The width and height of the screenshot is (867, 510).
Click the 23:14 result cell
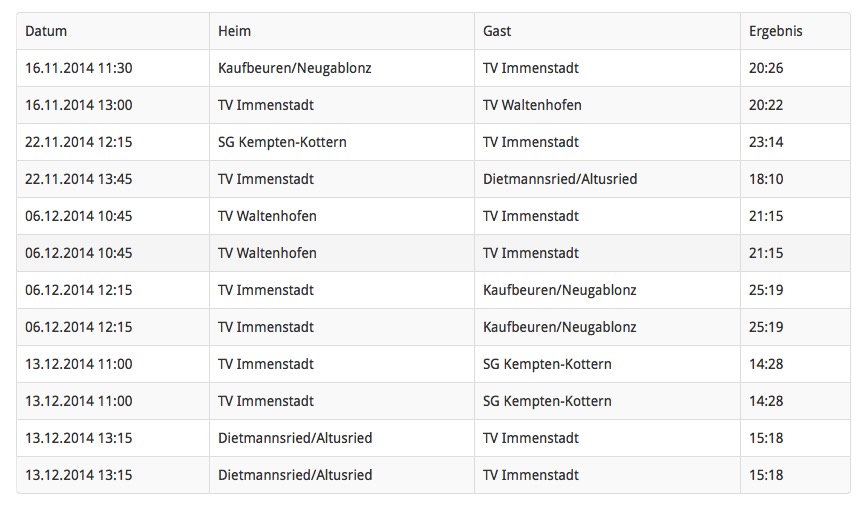[795, 142]
